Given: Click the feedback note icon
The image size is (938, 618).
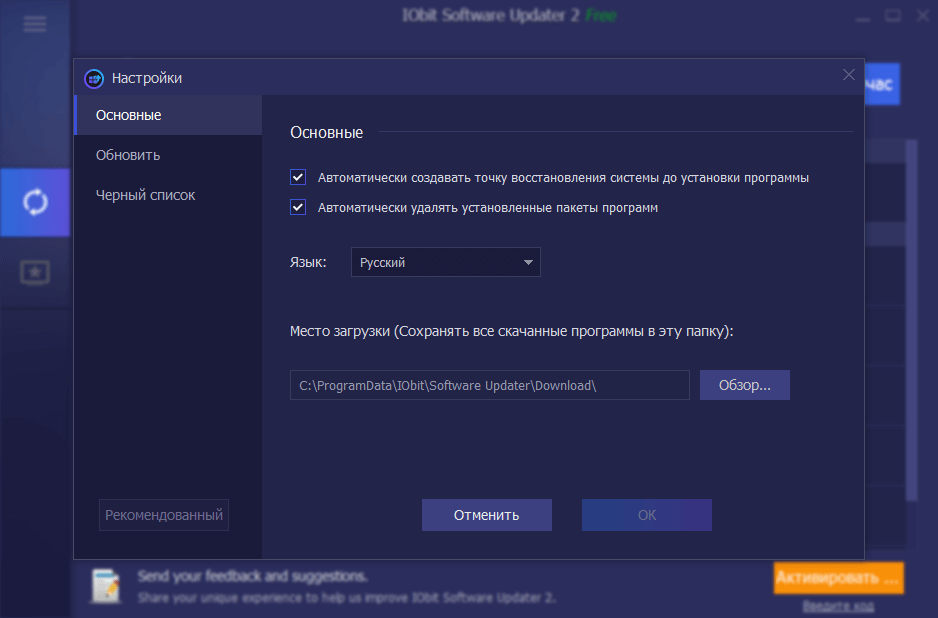Looking at the screenshot, I should [105, 586].
